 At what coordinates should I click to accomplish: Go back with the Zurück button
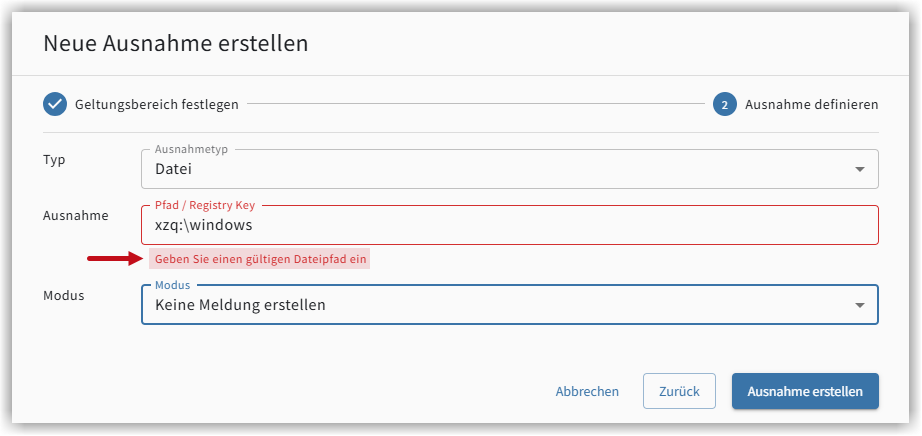pyautogui.click(x=679, y=391)
